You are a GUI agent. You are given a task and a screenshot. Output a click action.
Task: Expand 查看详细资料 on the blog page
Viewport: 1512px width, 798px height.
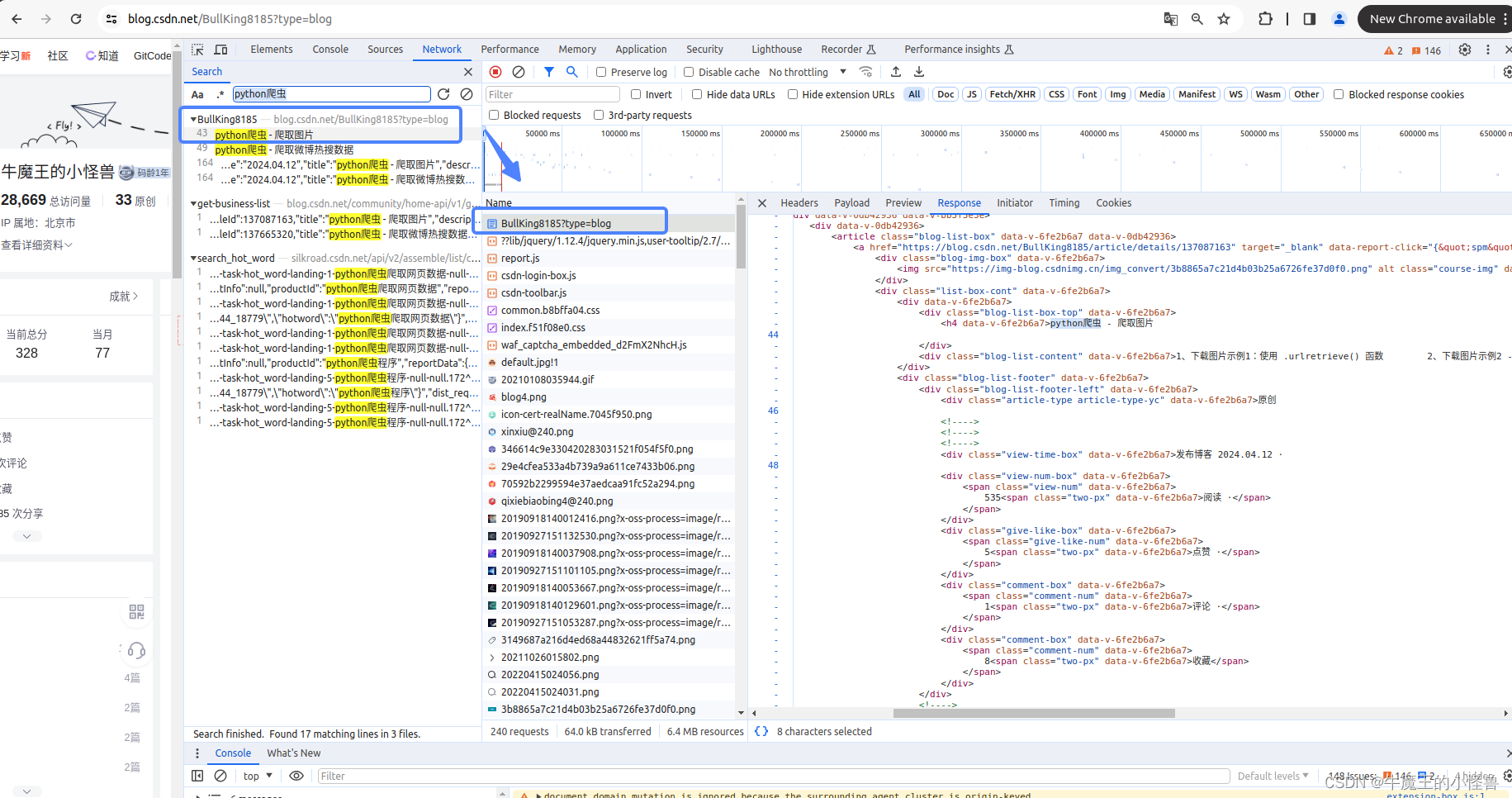pos(36,245)
